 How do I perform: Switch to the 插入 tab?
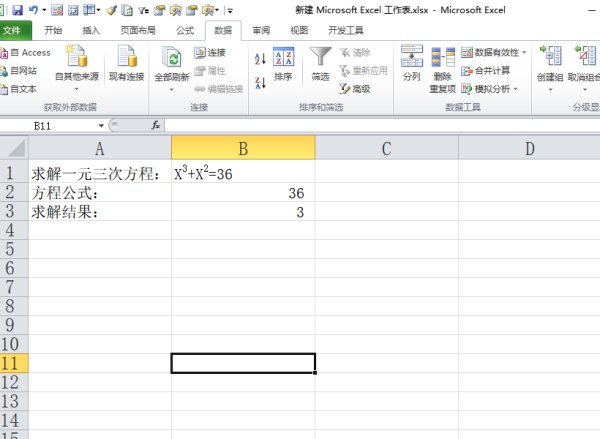91,30
